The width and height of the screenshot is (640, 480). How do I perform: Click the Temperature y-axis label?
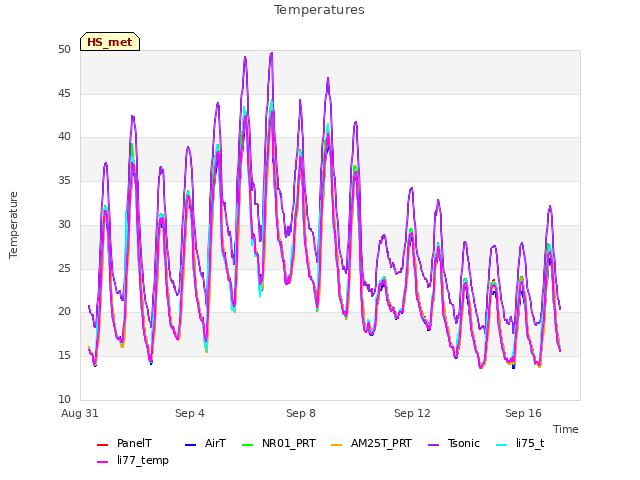(x=13, y=225)
